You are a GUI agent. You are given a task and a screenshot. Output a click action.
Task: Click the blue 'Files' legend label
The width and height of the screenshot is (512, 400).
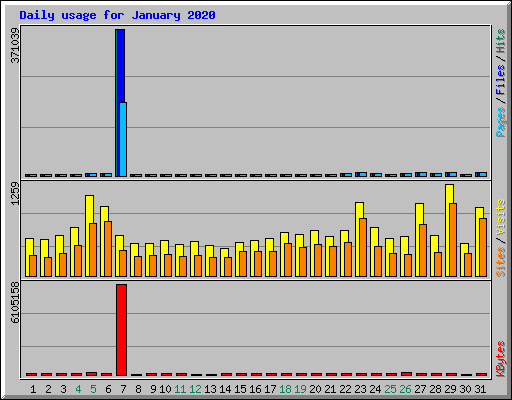click(500, 80)
